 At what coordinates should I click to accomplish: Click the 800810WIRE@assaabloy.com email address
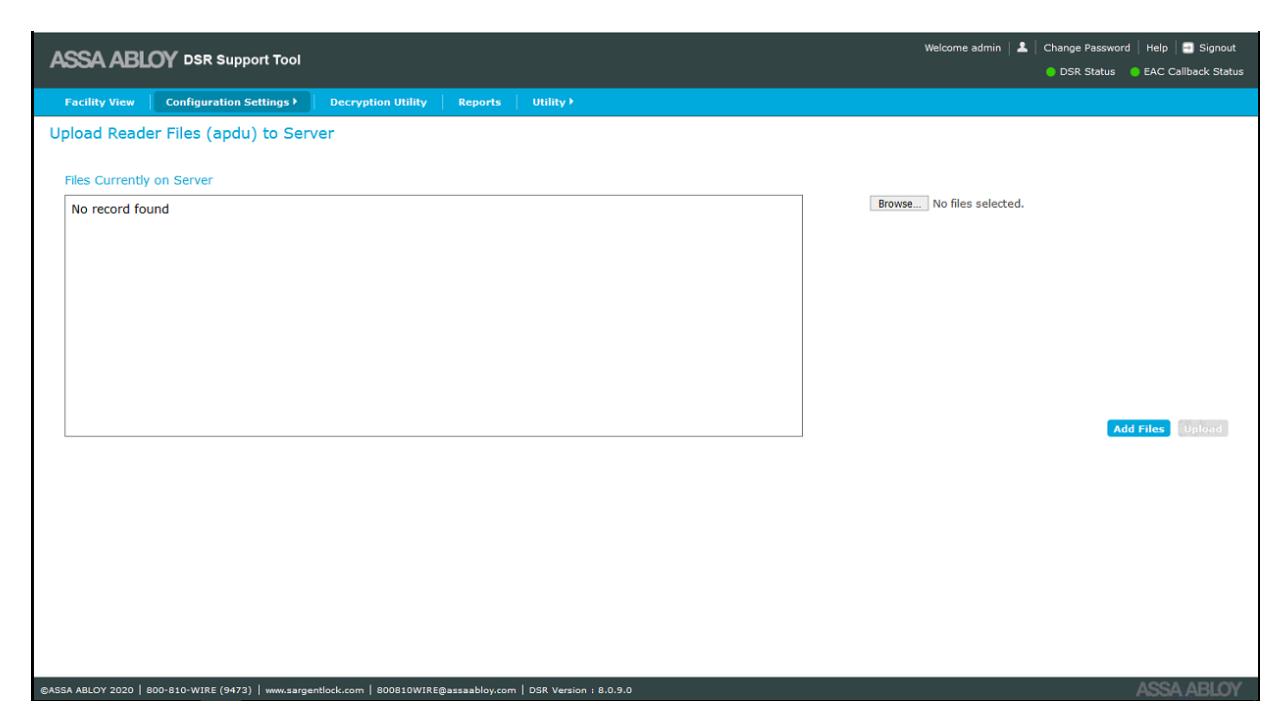pyautogui.click(x=445, y=691)
